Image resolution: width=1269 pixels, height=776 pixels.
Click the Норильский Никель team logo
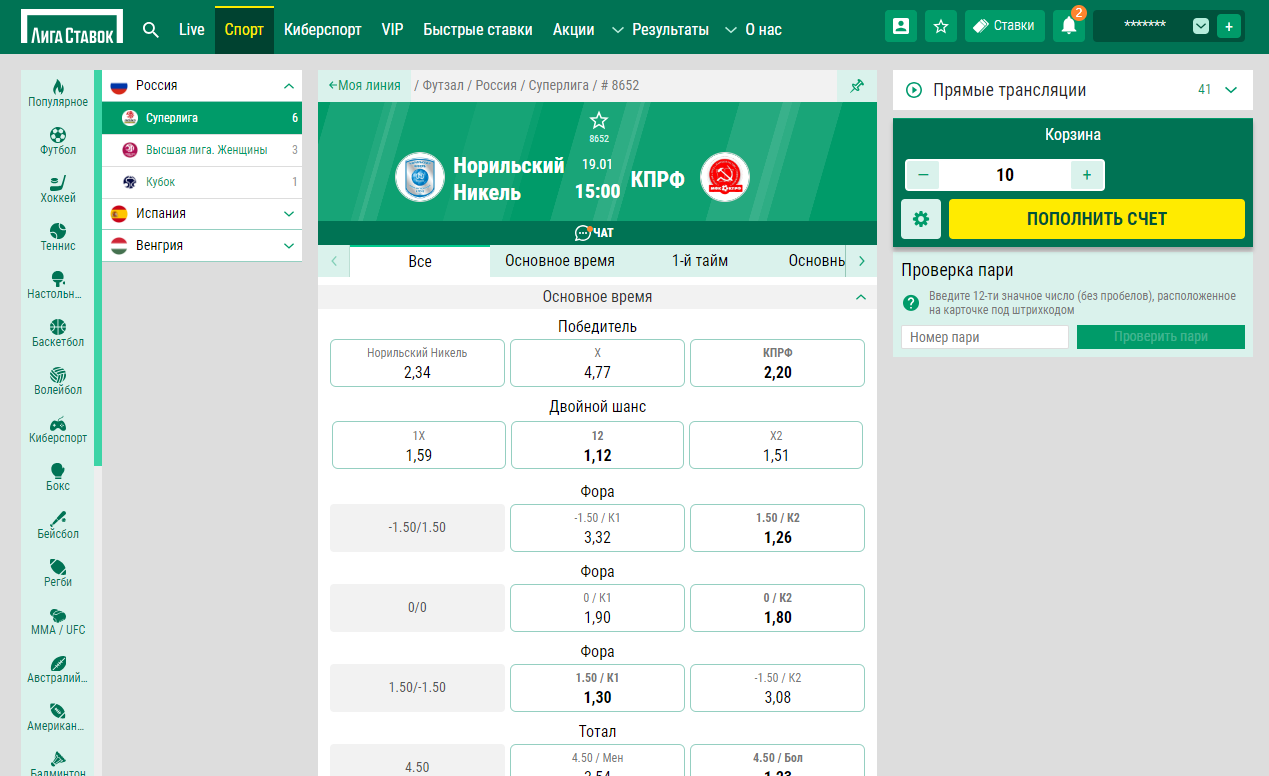pyautogui.click(x=420, y=177)
